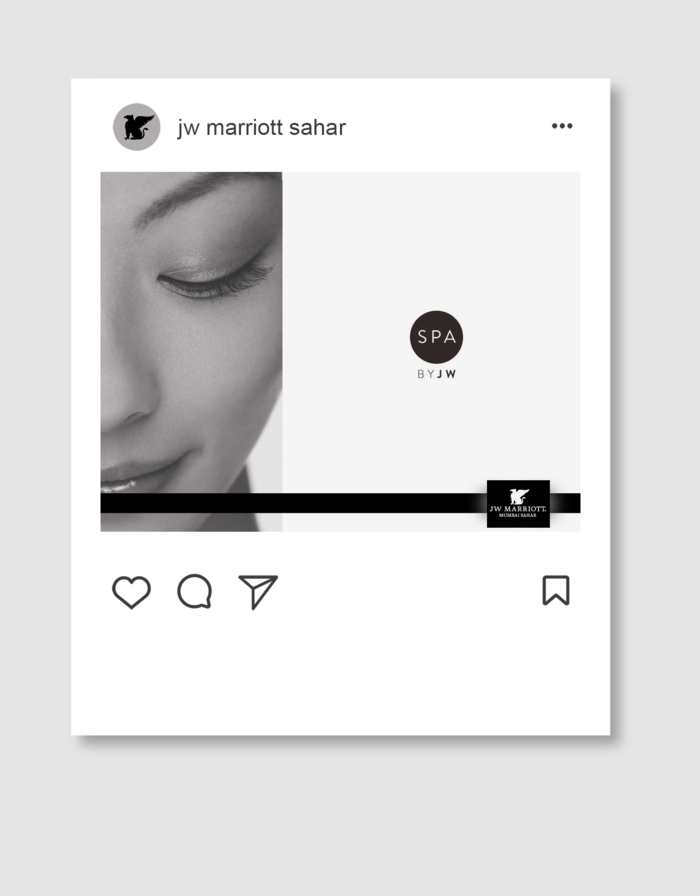Click the dark SPA circle logo
The width and height of the screenshot is (700, 896).
(x=436, y=337)
